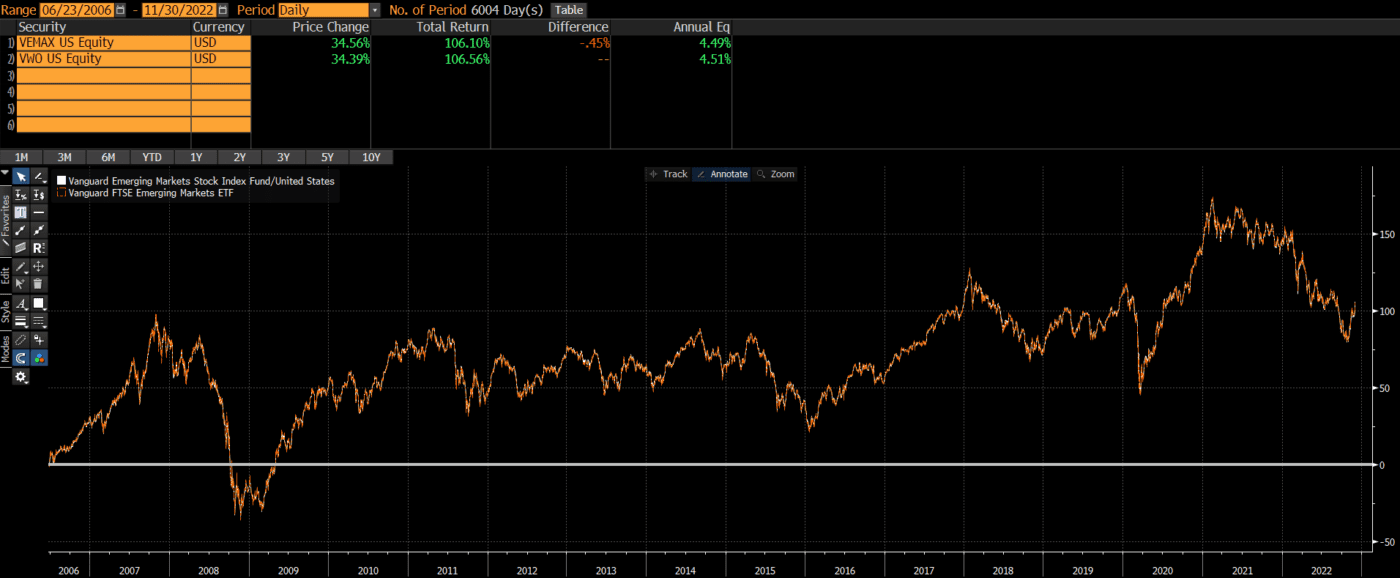Open the Period Daily dropdown
The width and height of the screenshot is (1400, 578).
[x=375, y=10]
